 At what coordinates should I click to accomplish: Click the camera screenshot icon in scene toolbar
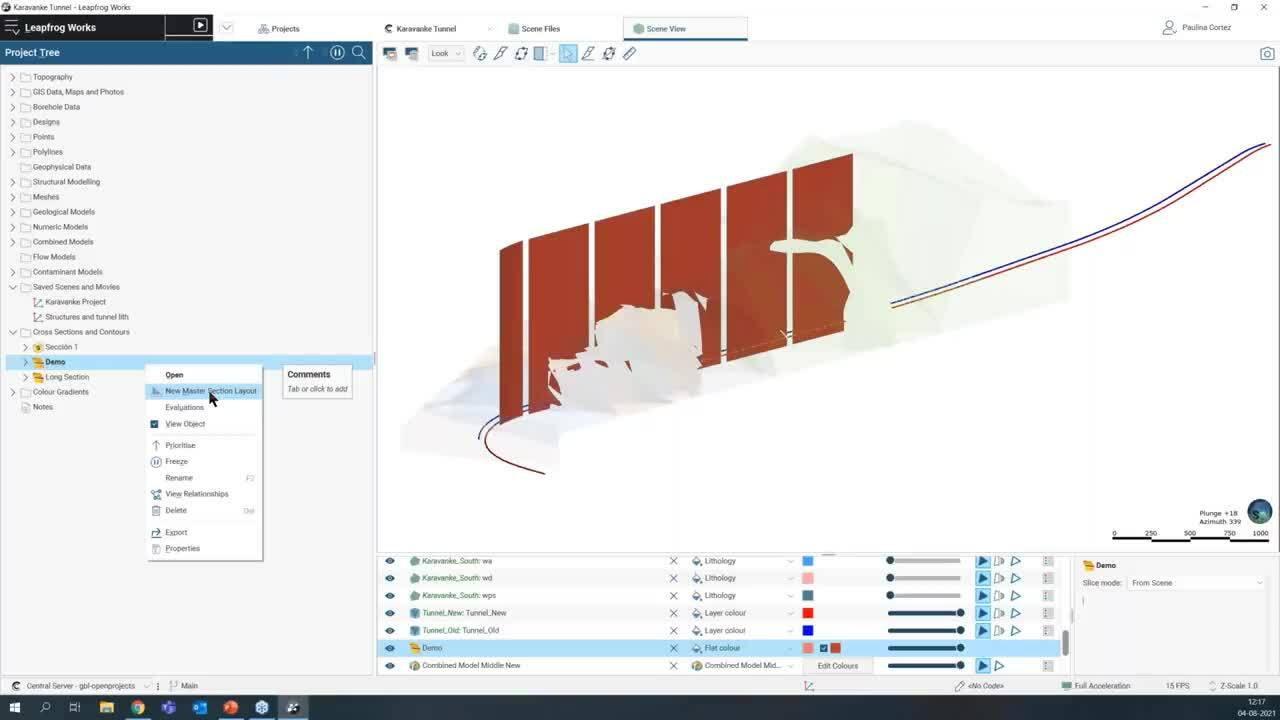(x=1267, y=54)
